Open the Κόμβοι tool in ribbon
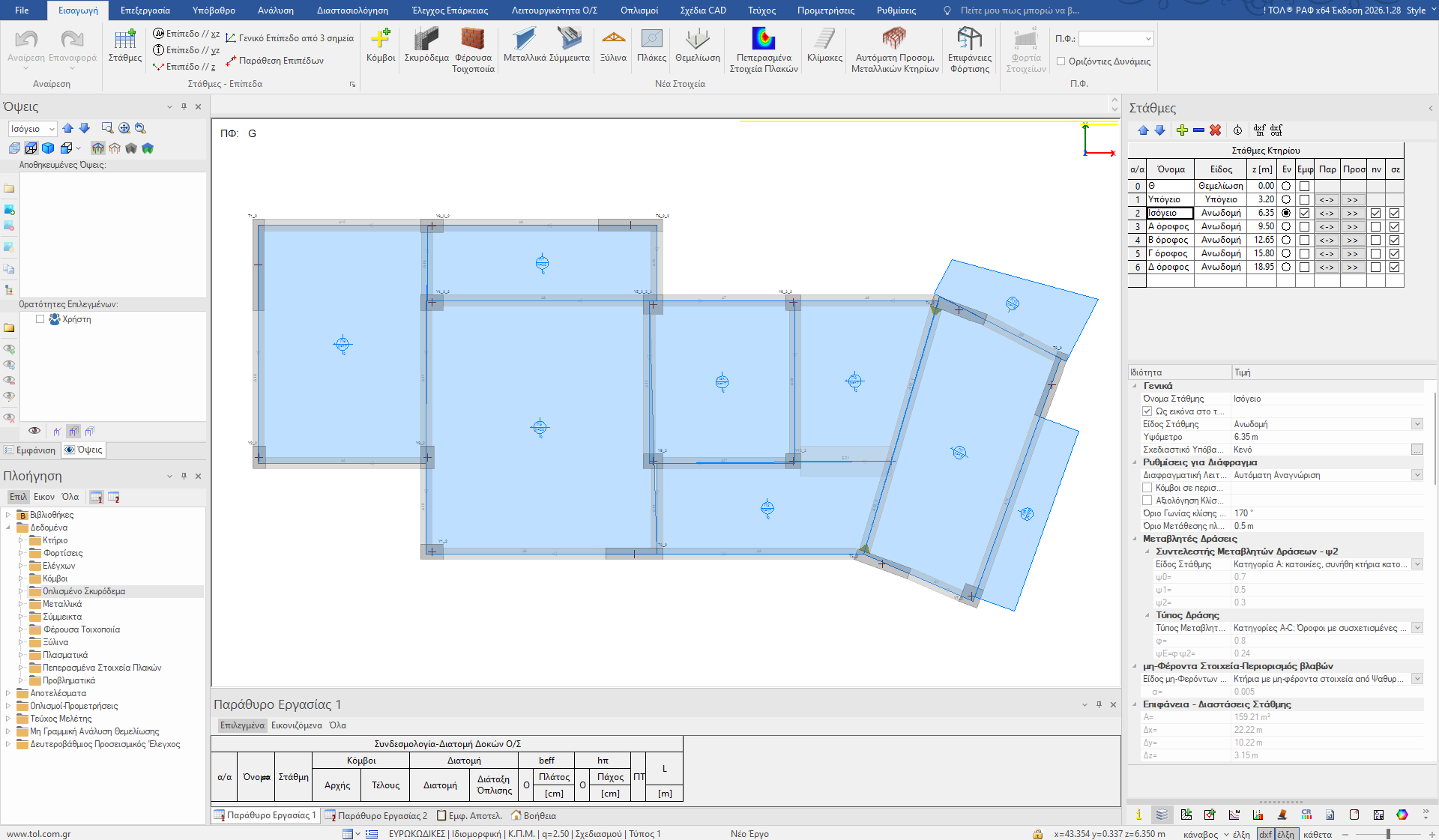The image size is (1439, 840). coord(381,46)
